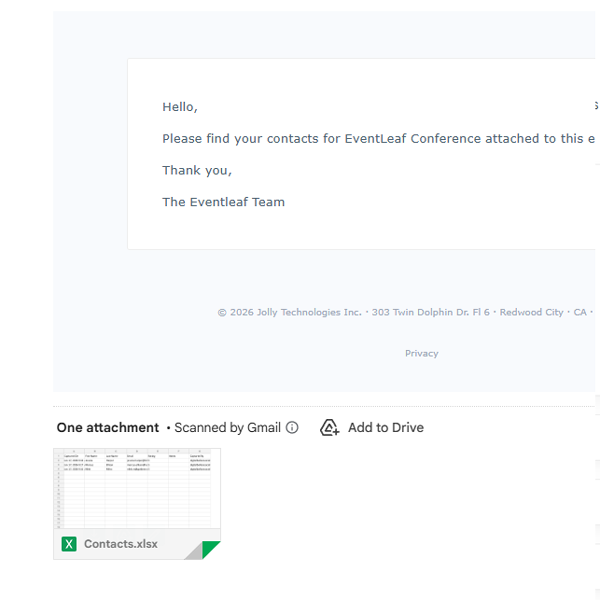The height and width of the screenshot is (600, 600).
Task: Click the Hello greeting line
Action: coord(180,107)
